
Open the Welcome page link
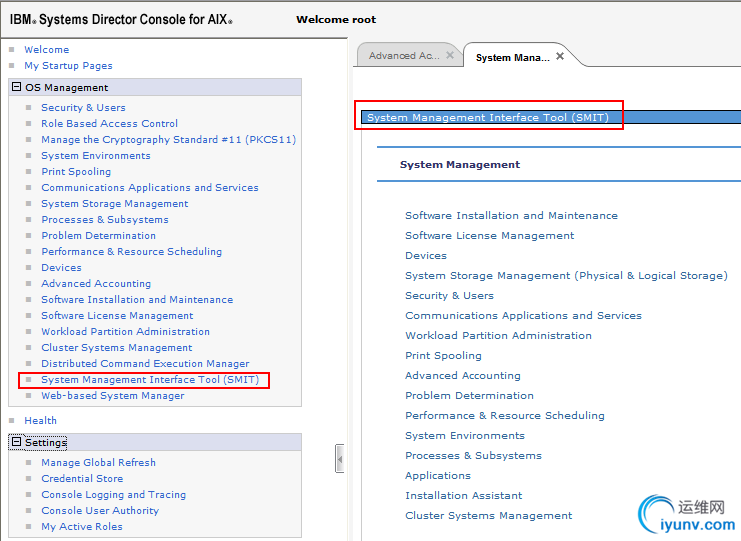pos(47,50)
